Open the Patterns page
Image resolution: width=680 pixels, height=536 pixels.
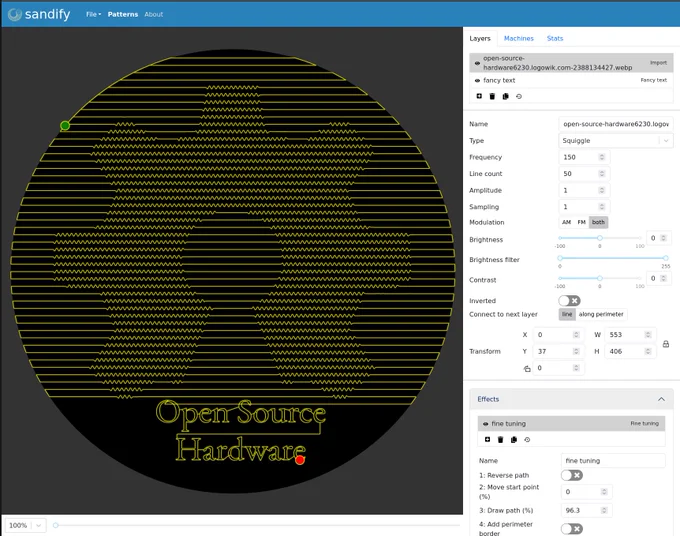click(x=123, y=14)
